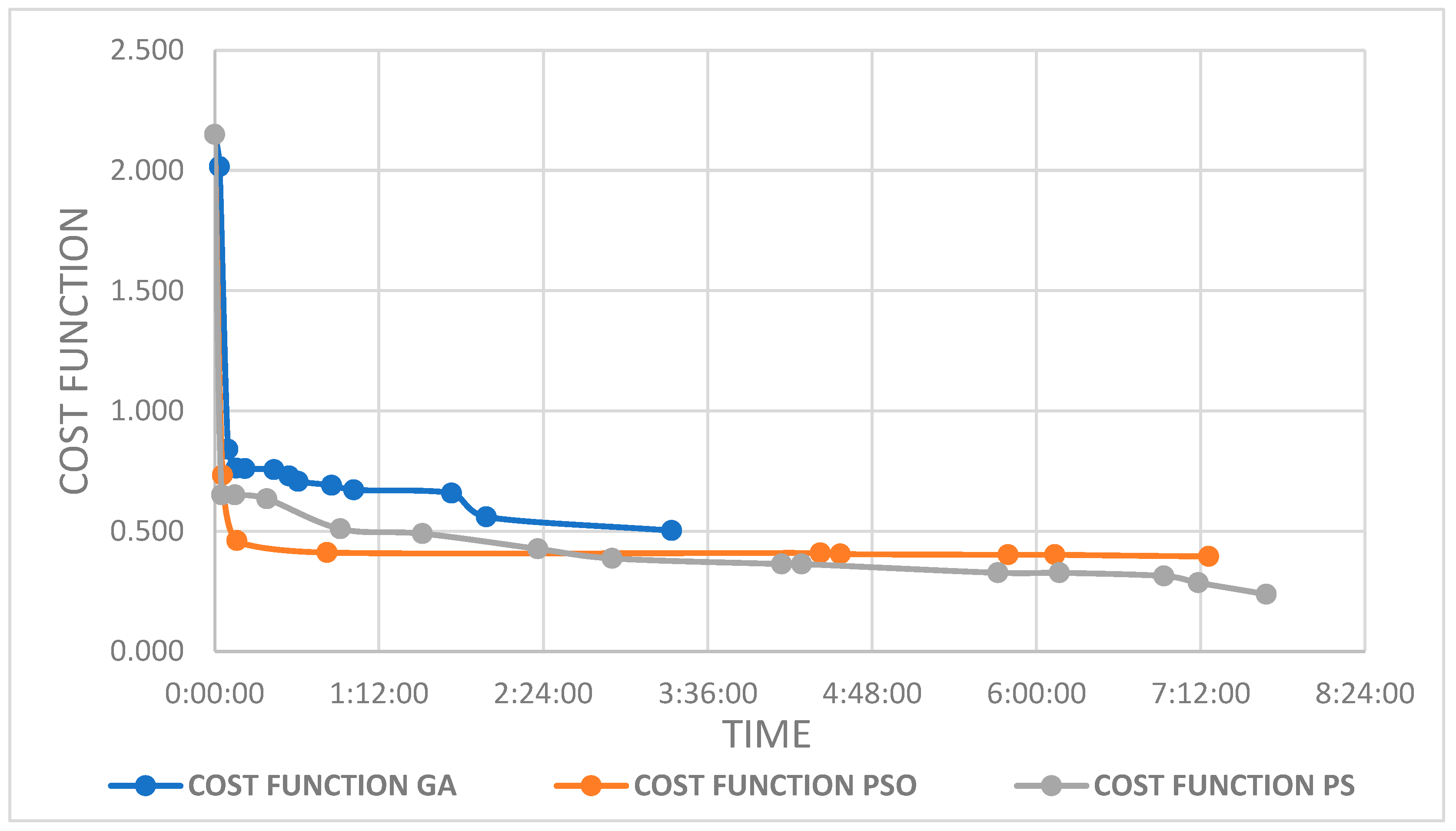1456x831 pixels.
Task: Select the final gray PS data point
Action: [1266, 594]
